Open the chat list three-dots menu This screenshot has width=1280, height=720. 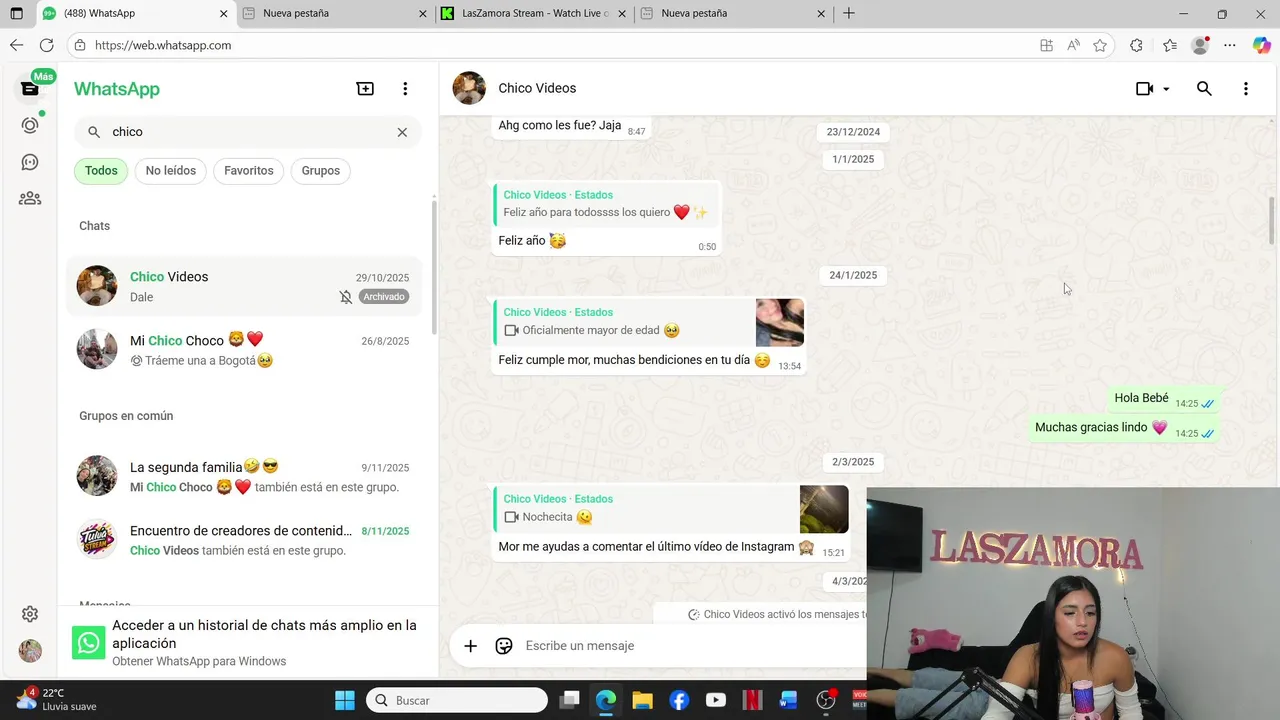(x=405, y=89)
